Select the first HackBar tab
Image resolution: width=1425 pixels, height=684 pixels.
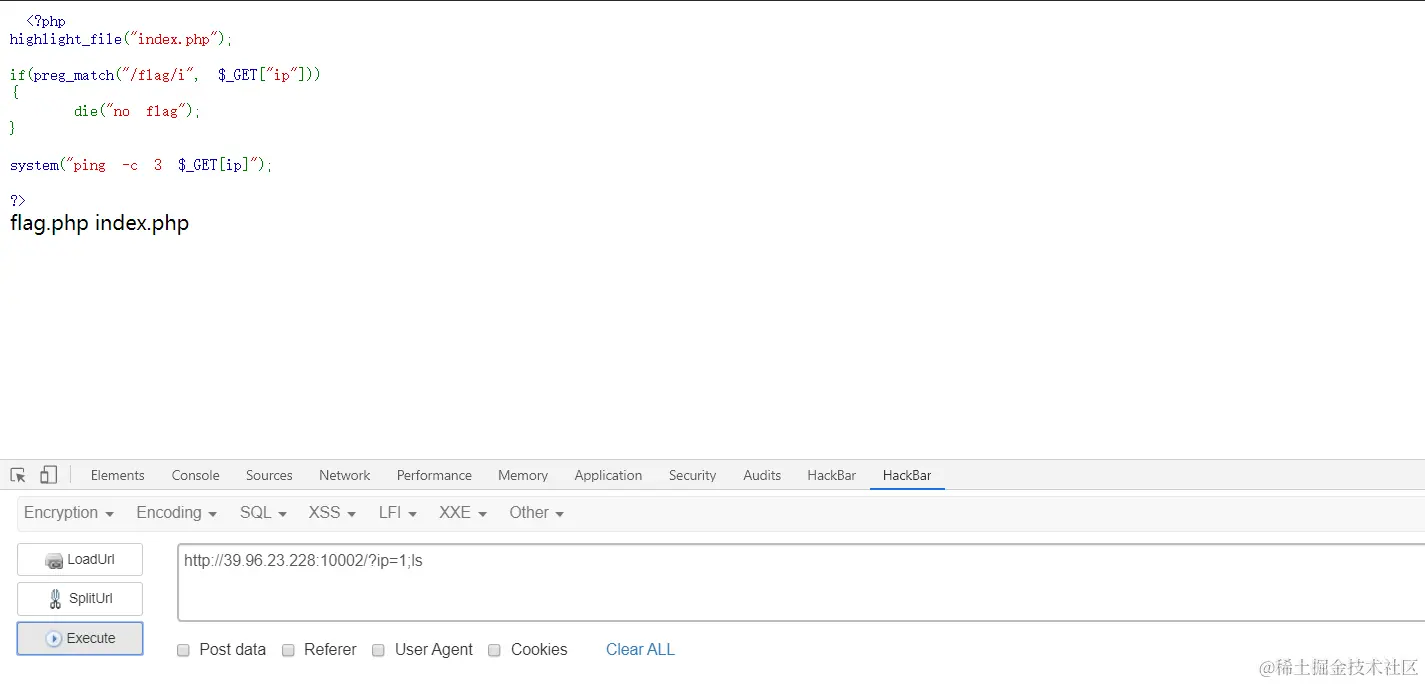click(832, 475)
